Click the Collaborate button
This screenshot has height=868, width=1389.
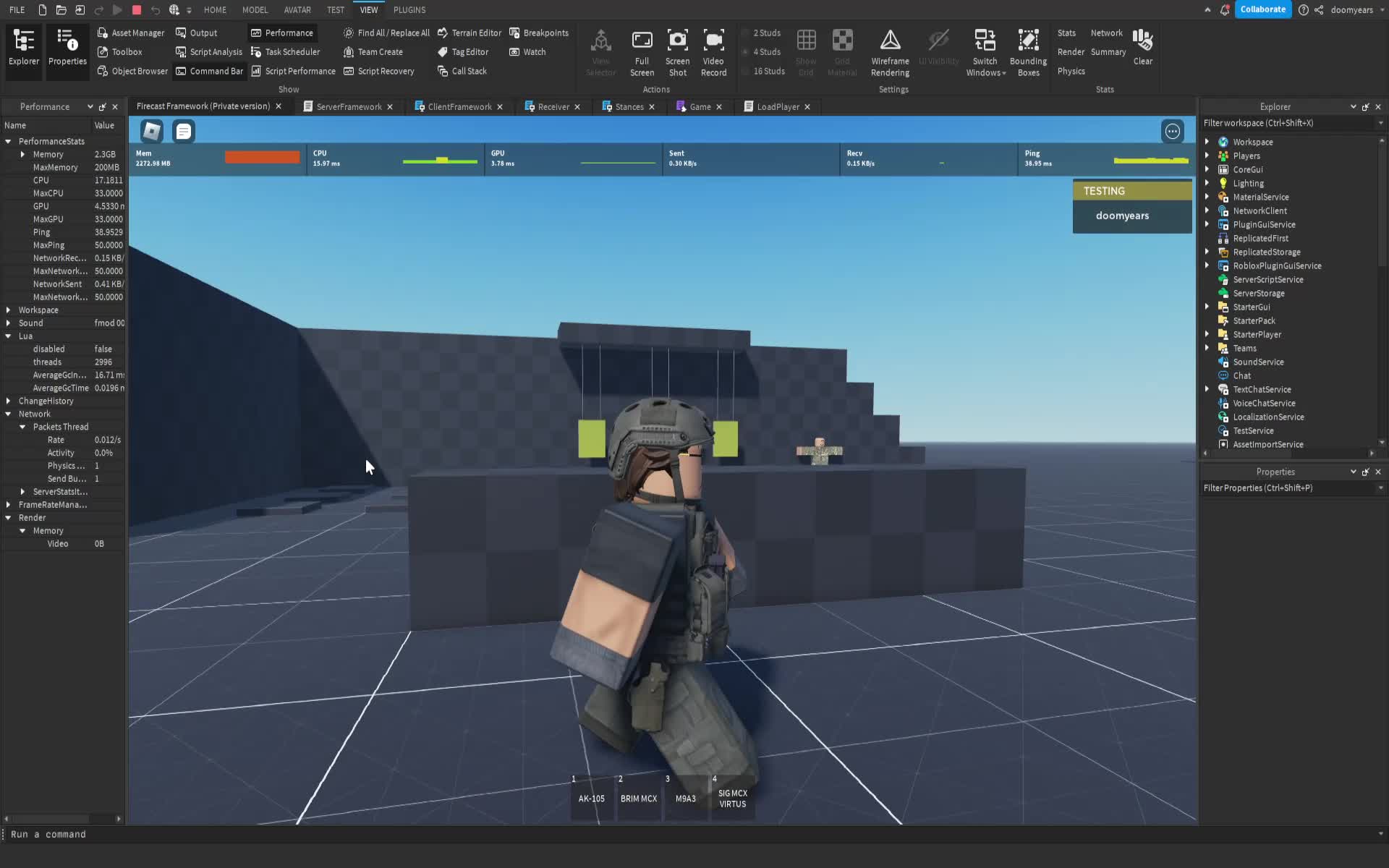pyautogui.click(x=1263, y=9)
